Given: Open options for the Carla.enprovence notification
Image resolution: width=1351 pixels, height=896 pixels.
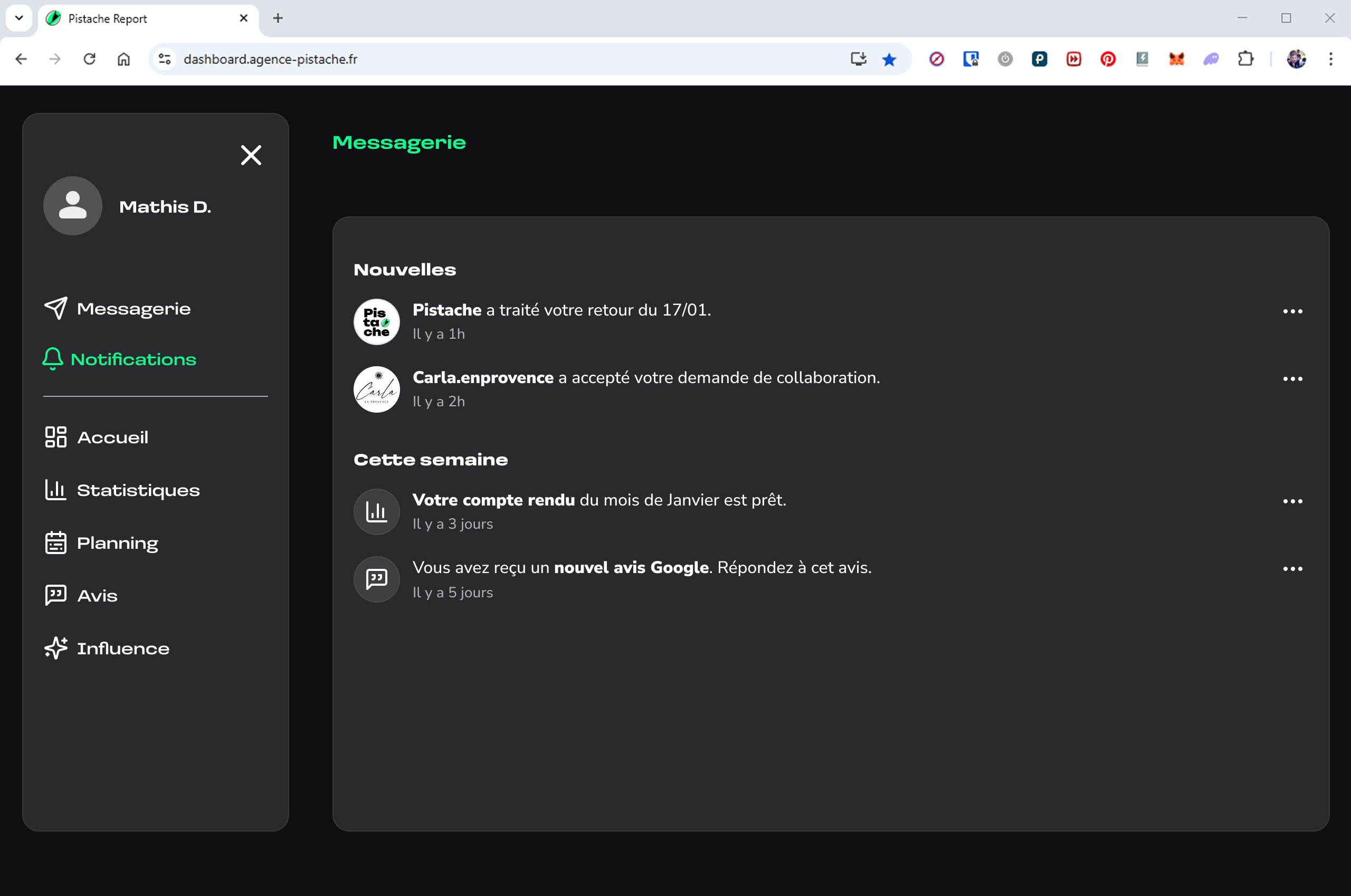Looking at the screenshot, I should click(1292, 379).
